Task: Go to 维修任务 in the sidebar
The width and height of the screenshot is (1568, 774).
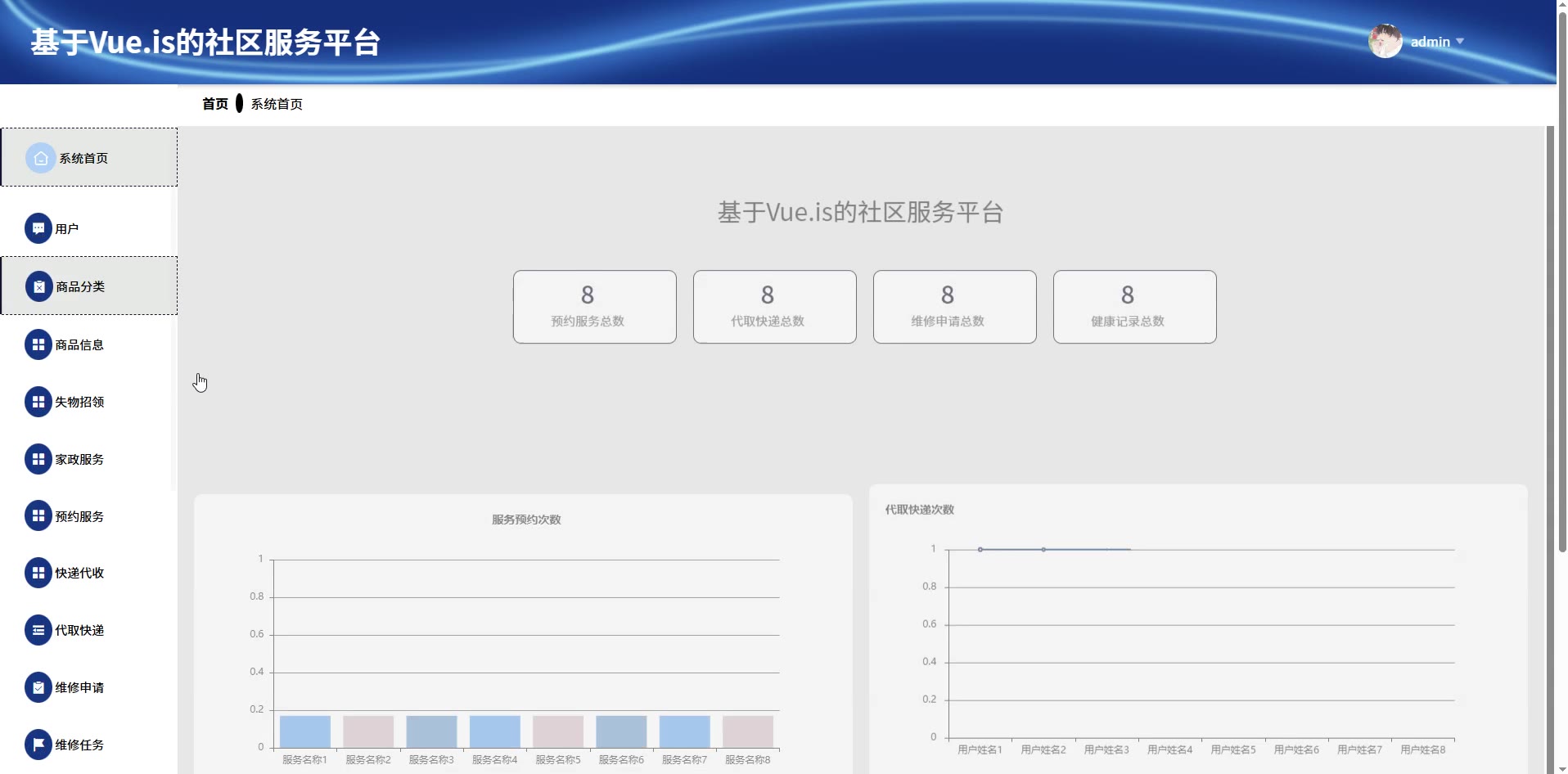Action: [89, 745]
